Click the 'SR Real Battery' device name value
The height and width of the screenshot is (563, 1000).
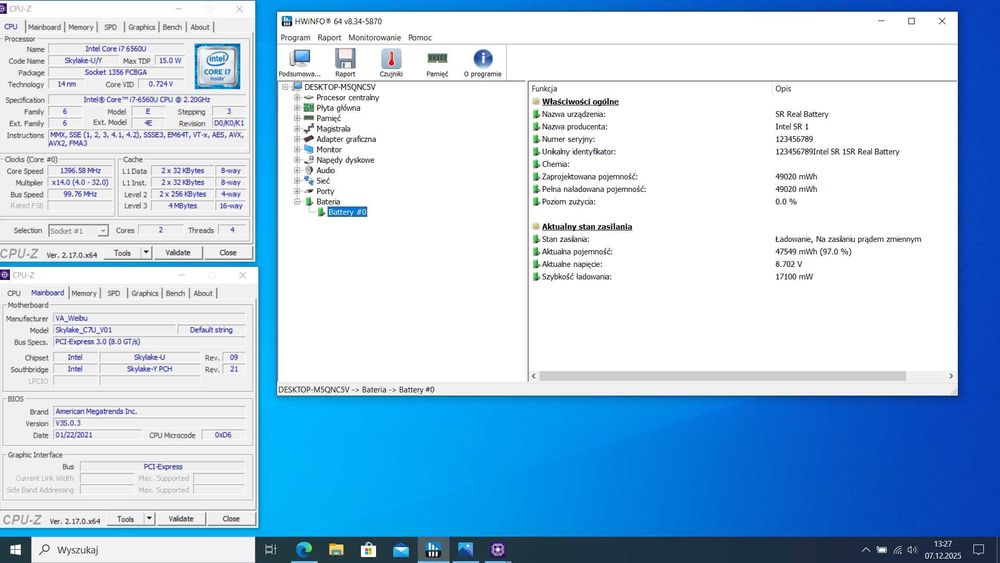(802, 114)
